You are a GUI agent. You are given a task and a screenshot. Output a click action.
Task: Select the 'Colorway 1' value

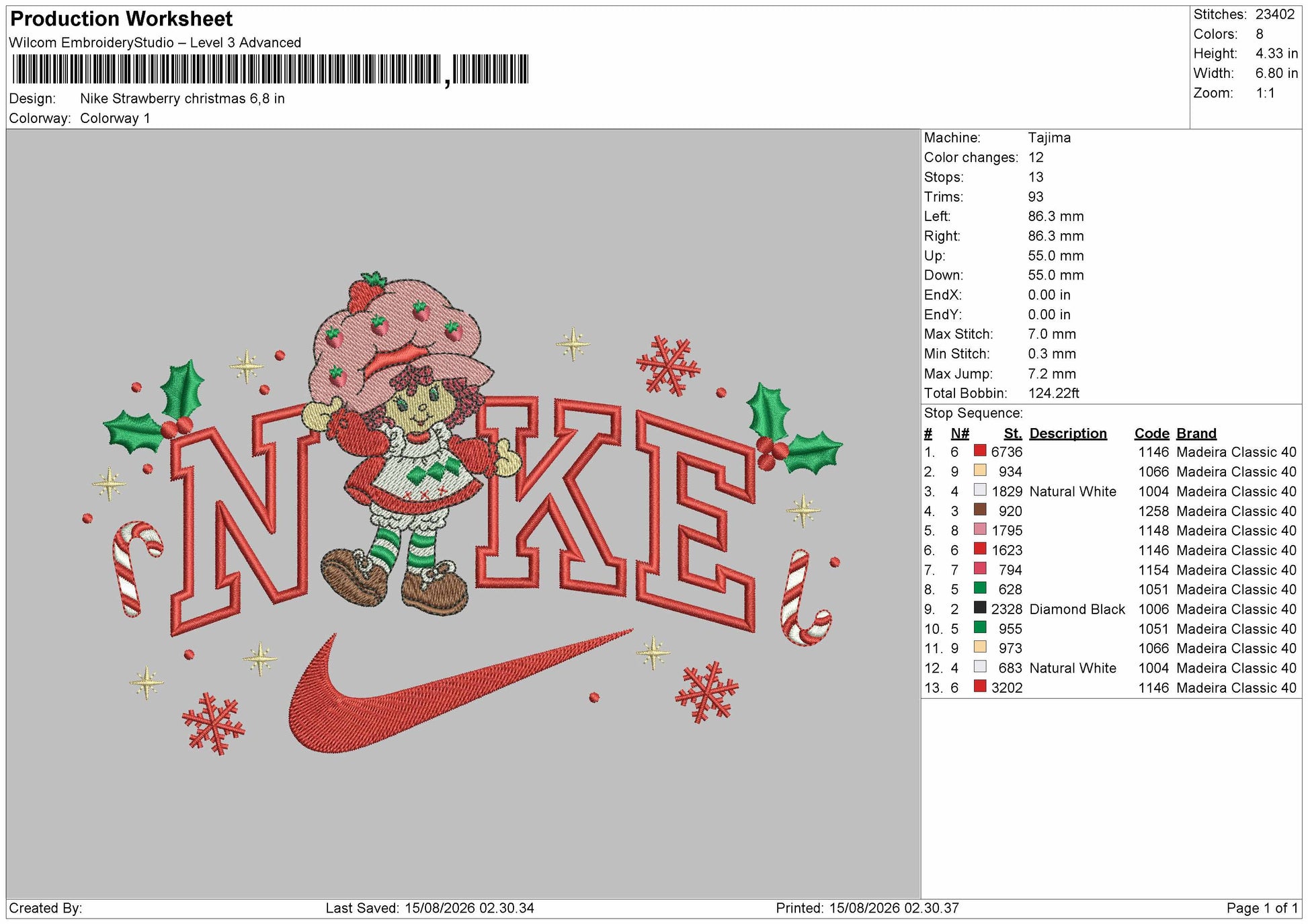tap(115, 118)
